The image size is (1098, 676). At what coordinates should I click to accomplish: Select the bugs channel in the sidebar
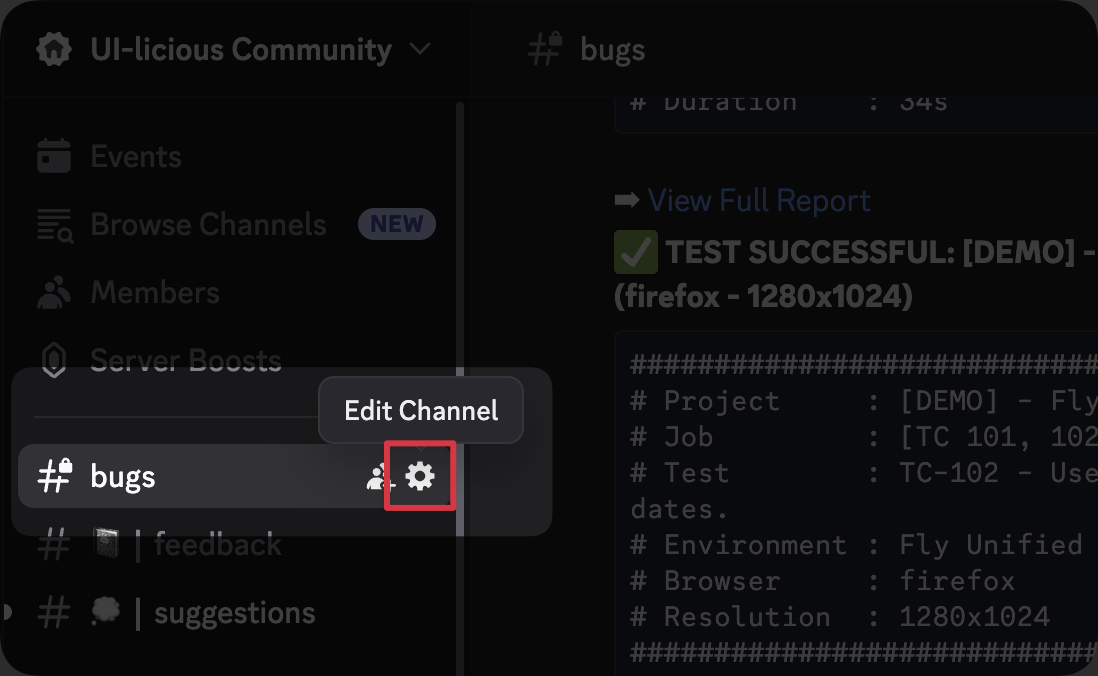click(x=123, y=476)
